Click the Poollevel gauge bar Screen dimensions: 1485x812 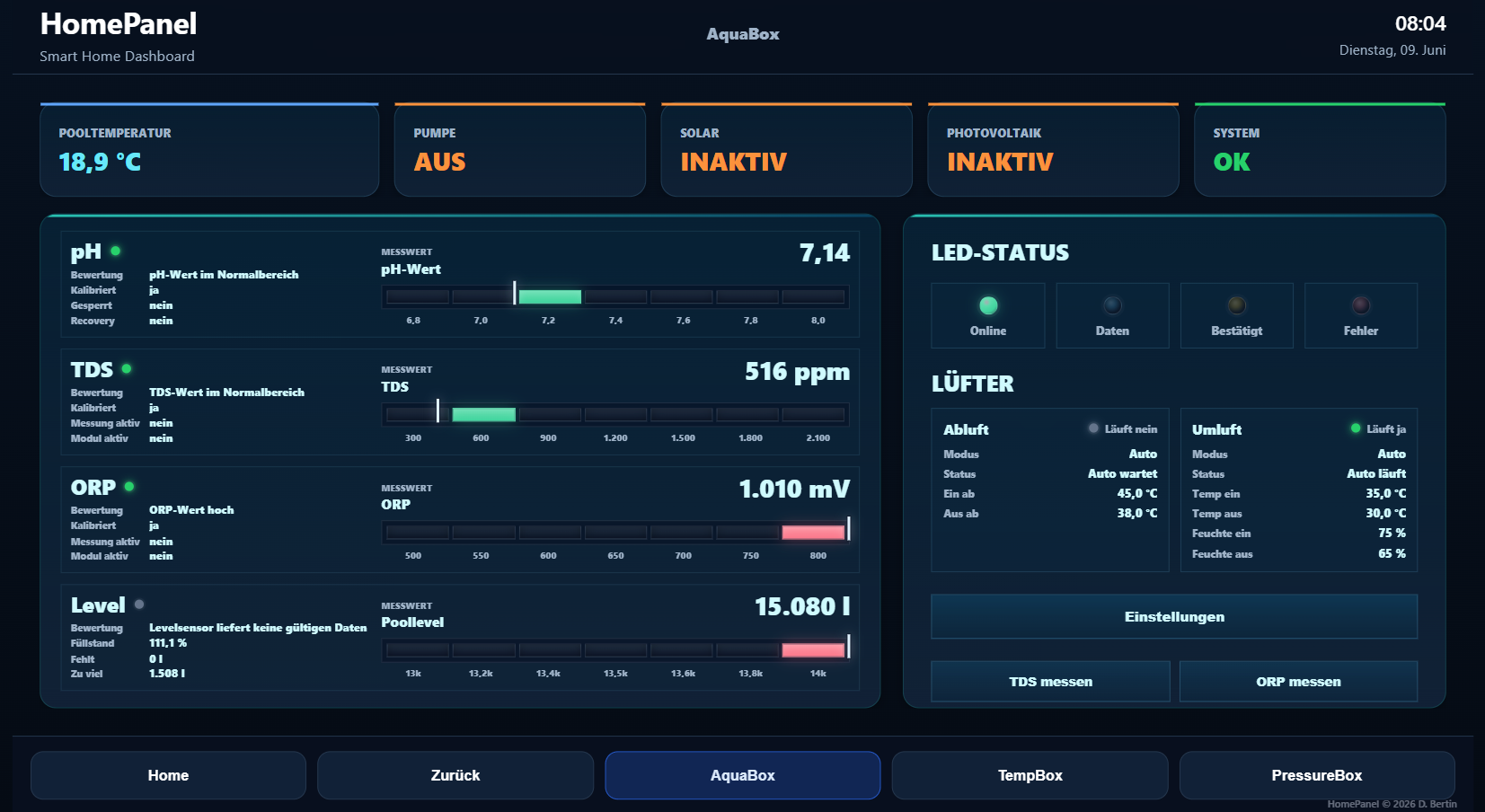615,649
